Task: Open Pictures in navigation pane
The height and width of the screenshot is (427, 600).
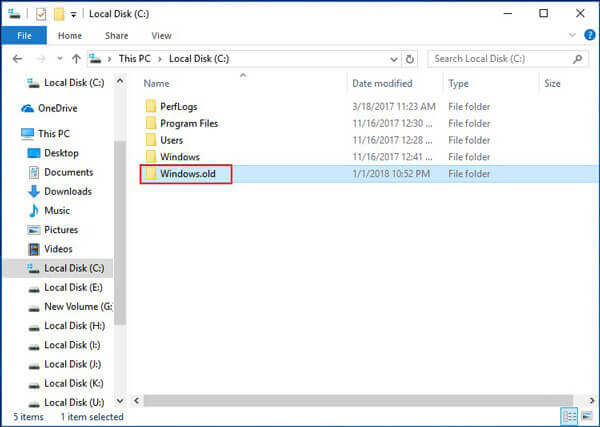Action: point(61,230)
